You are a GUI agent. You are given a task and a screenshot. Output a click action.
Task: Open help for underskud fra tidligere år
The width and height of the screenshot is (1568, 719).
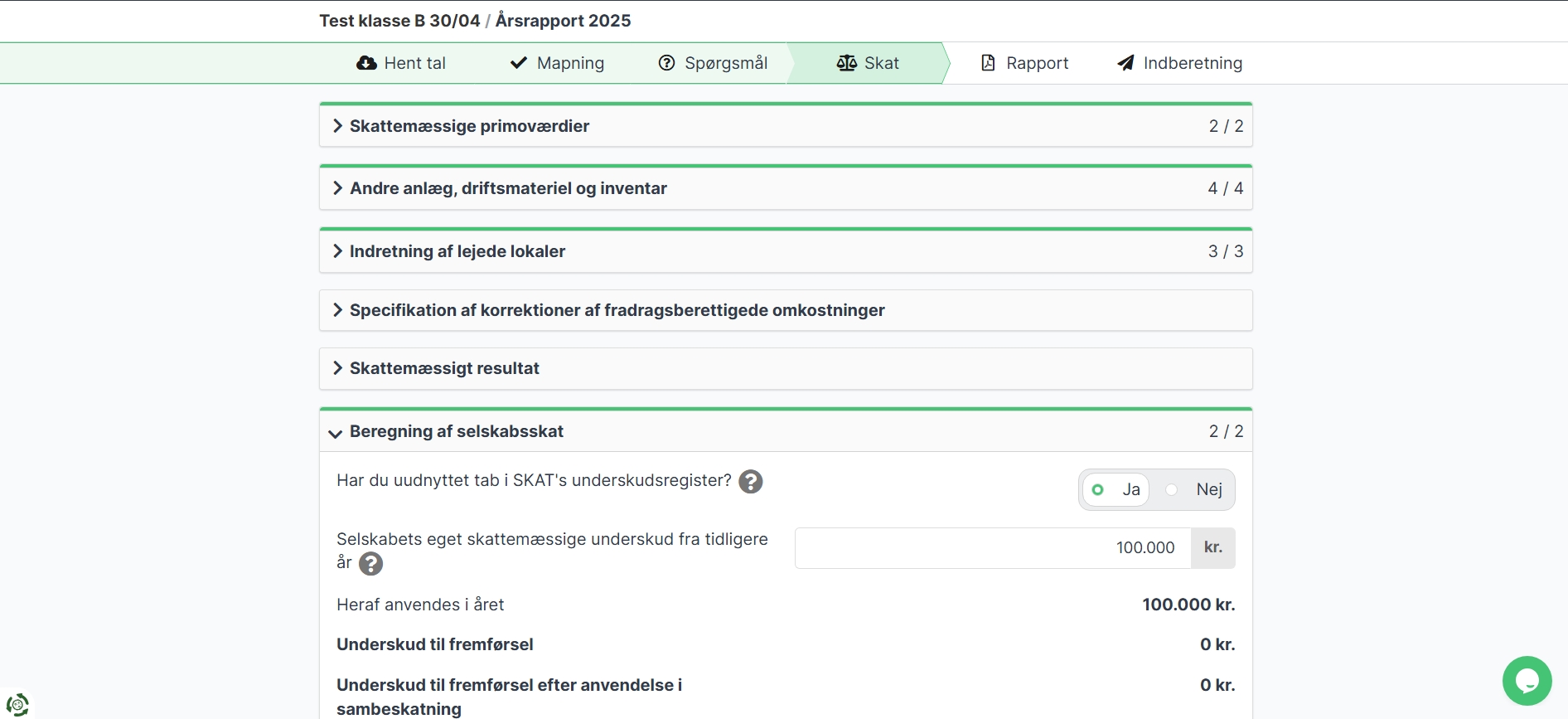[x=371, y=564]
